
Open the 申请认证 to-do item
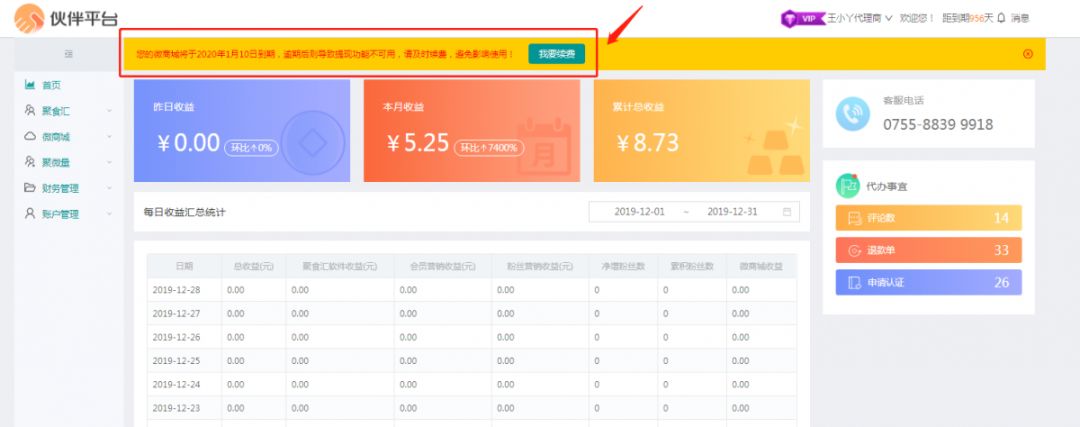tap(928, 282)
